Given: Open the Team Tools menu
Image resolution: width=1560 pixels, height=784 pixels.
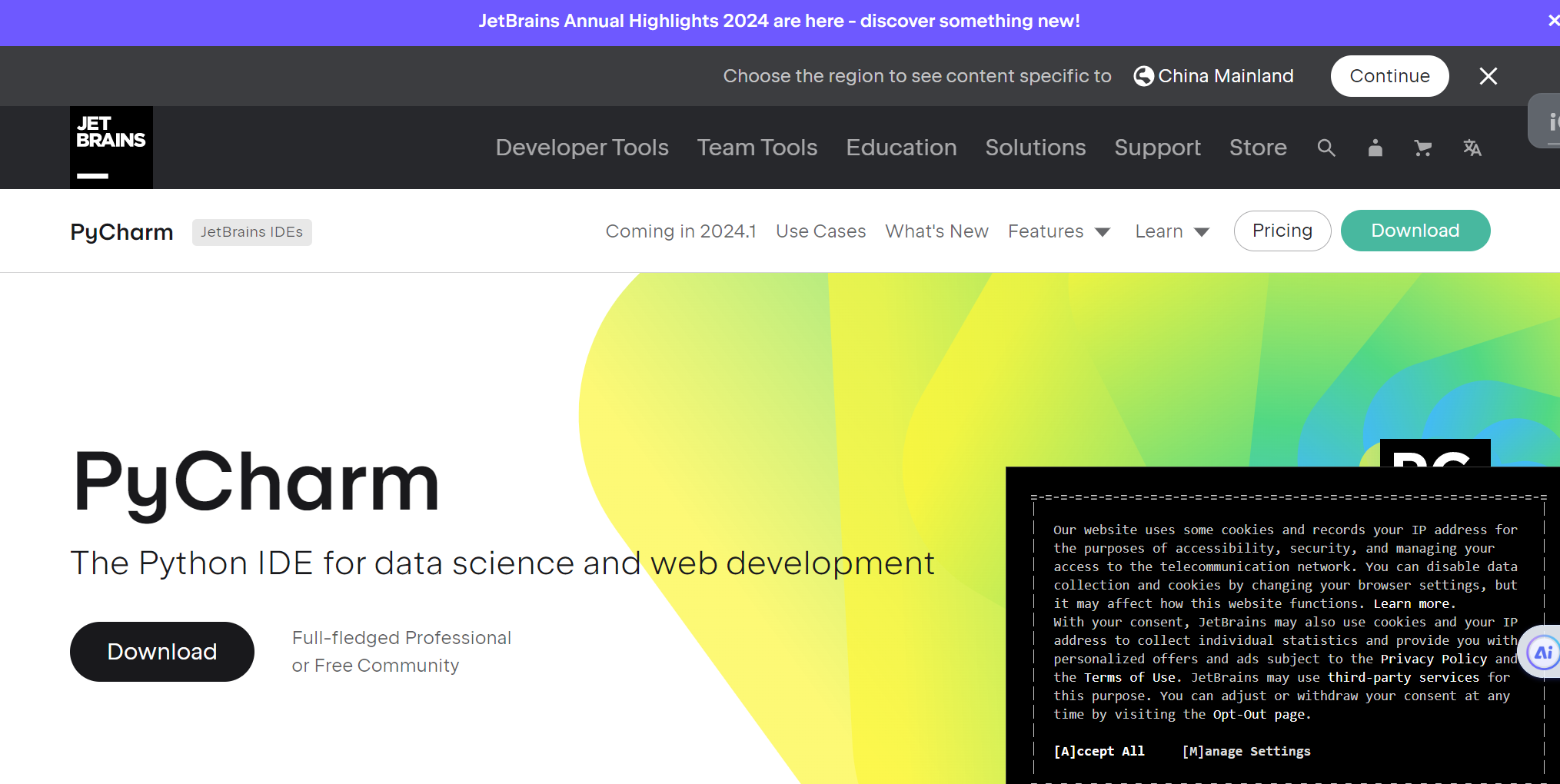Looking at the screenshot, I should coord(757,148).
